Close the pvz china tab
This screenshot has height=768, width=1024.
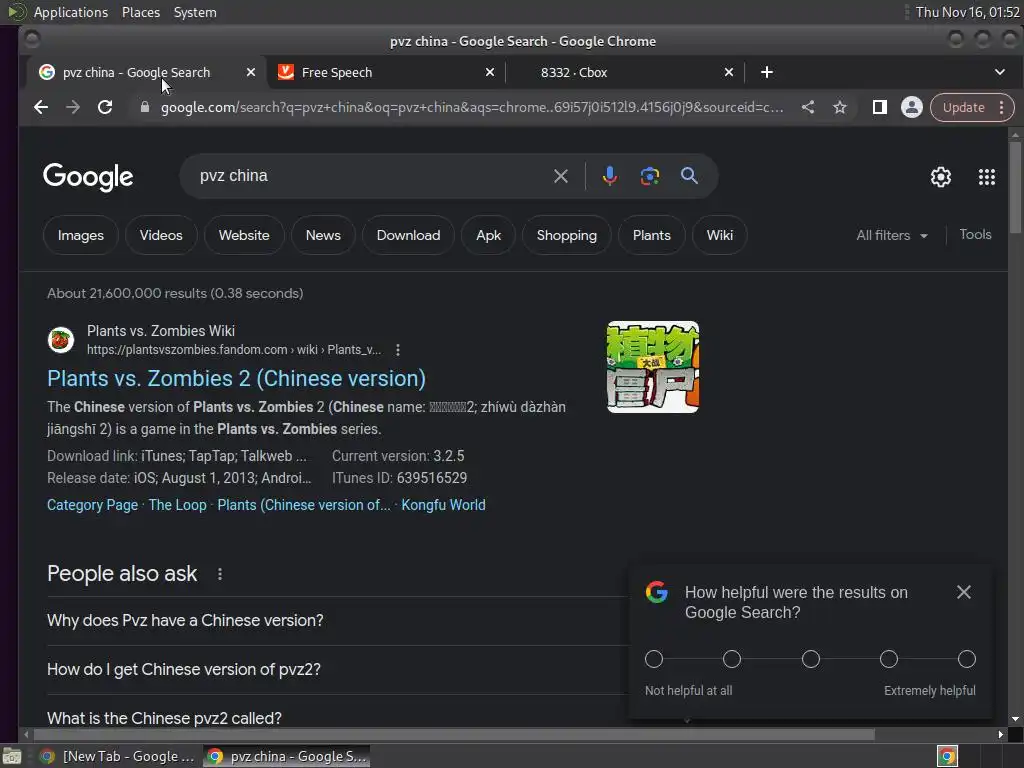tap(251, 72)
